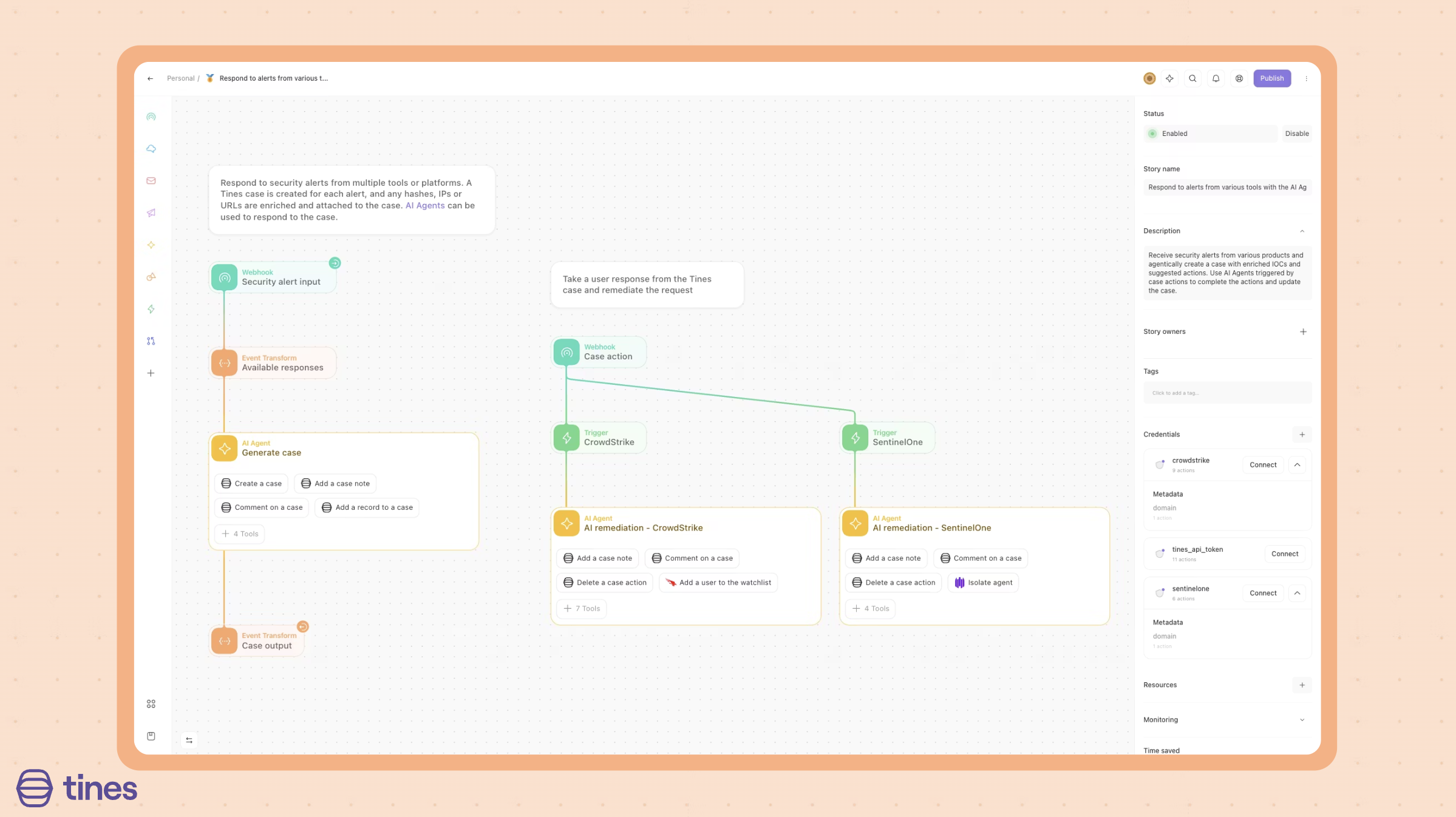Screen dimensions: 1456x817
Task: Click the email action icon in sidebar
Action: [x=151, y=181]
